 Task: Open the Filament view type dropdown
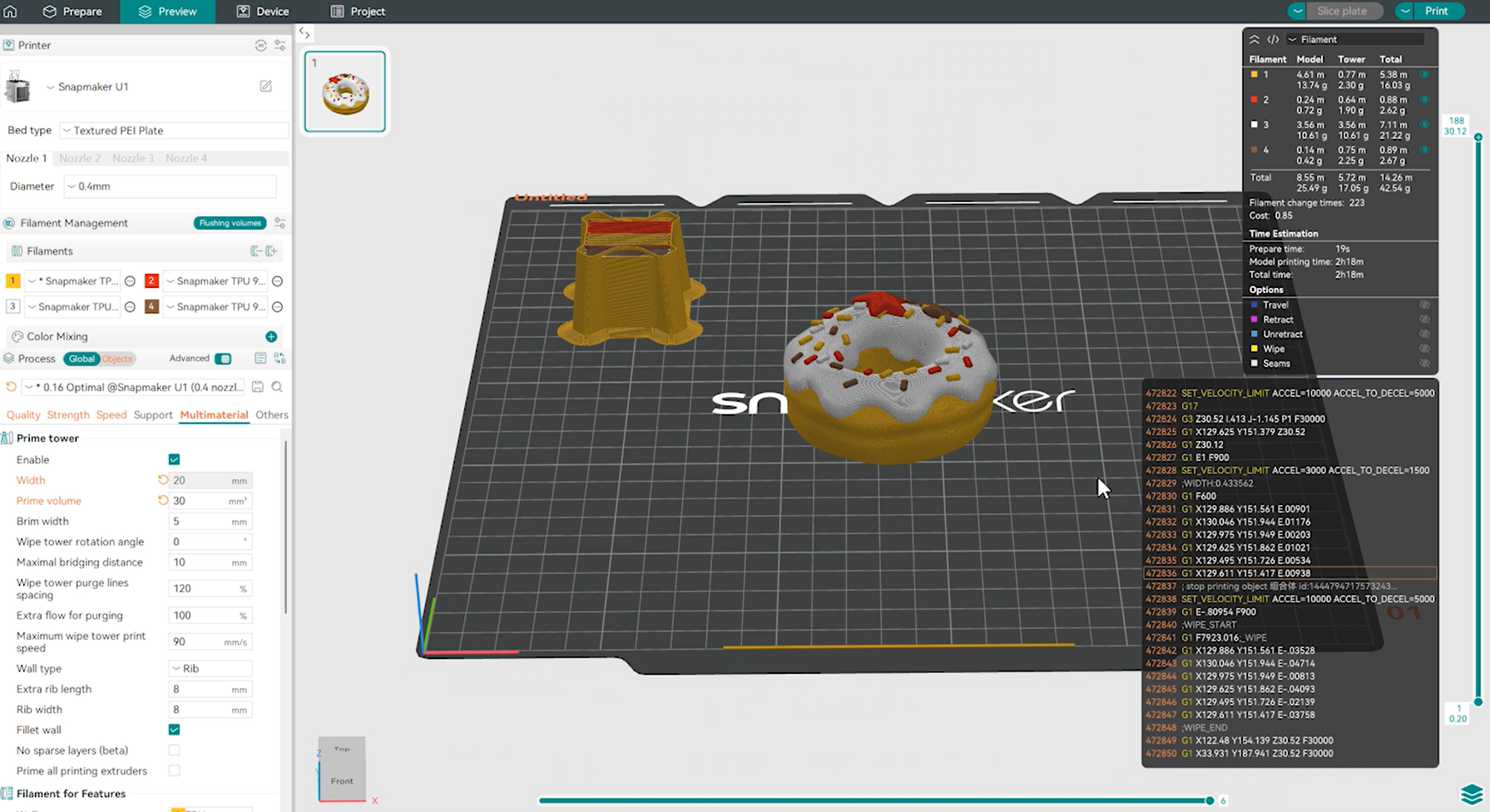pyautogui.click(x=1355, y=39)
